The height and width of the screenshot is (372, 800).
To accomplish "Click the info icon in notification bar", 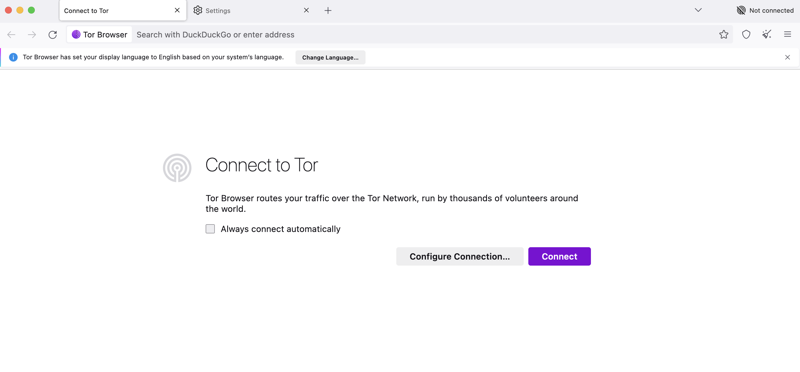I will pyautogui.click(x=13, y=57).
